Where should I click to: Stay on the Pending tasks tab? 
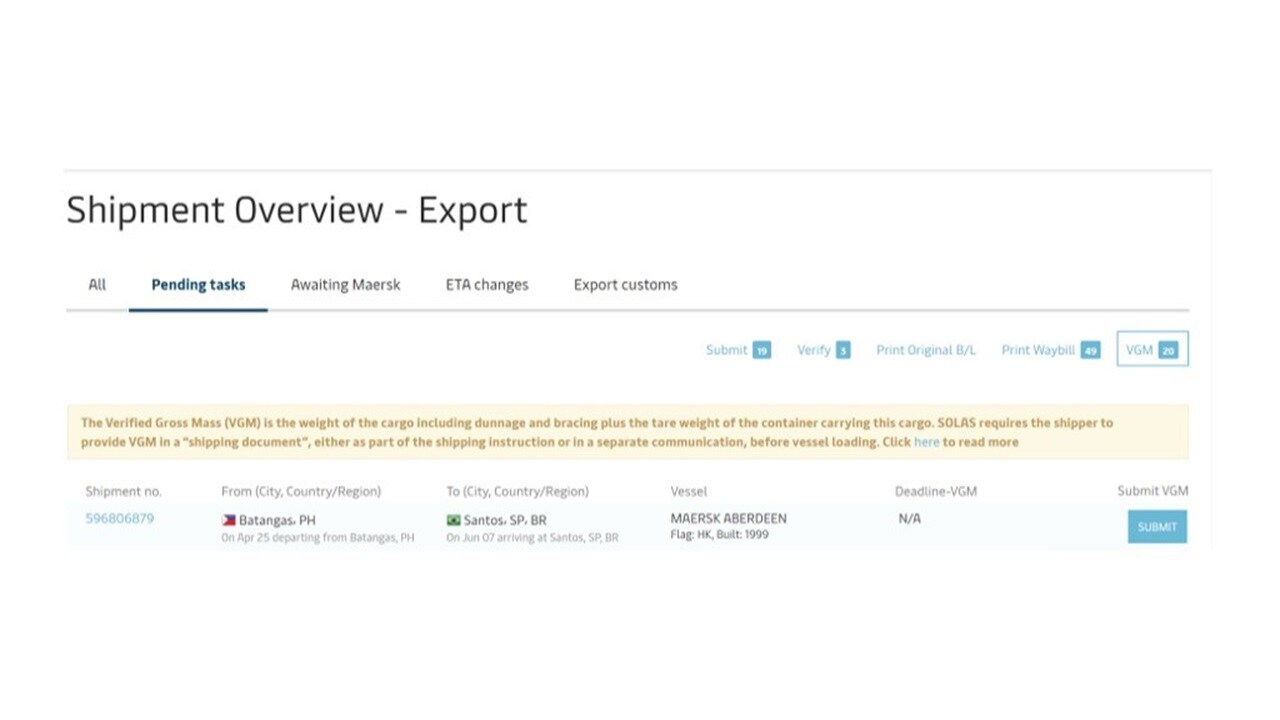pyautogui.click(x=197, y=284)
